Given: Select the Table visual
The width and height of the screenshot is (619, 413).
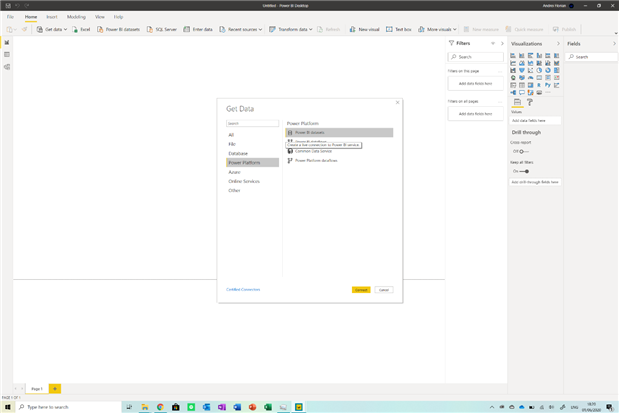Looking at the screenshot, I should (x=521, y=85).
